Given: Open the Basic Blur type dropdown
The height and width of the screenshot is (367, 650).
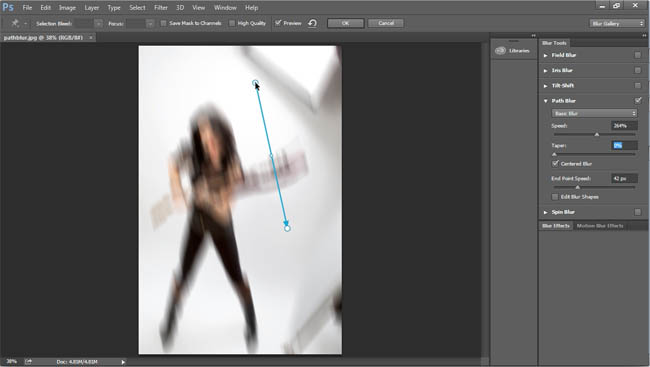Looking at the screenshot, I should (x=594, y=113).
